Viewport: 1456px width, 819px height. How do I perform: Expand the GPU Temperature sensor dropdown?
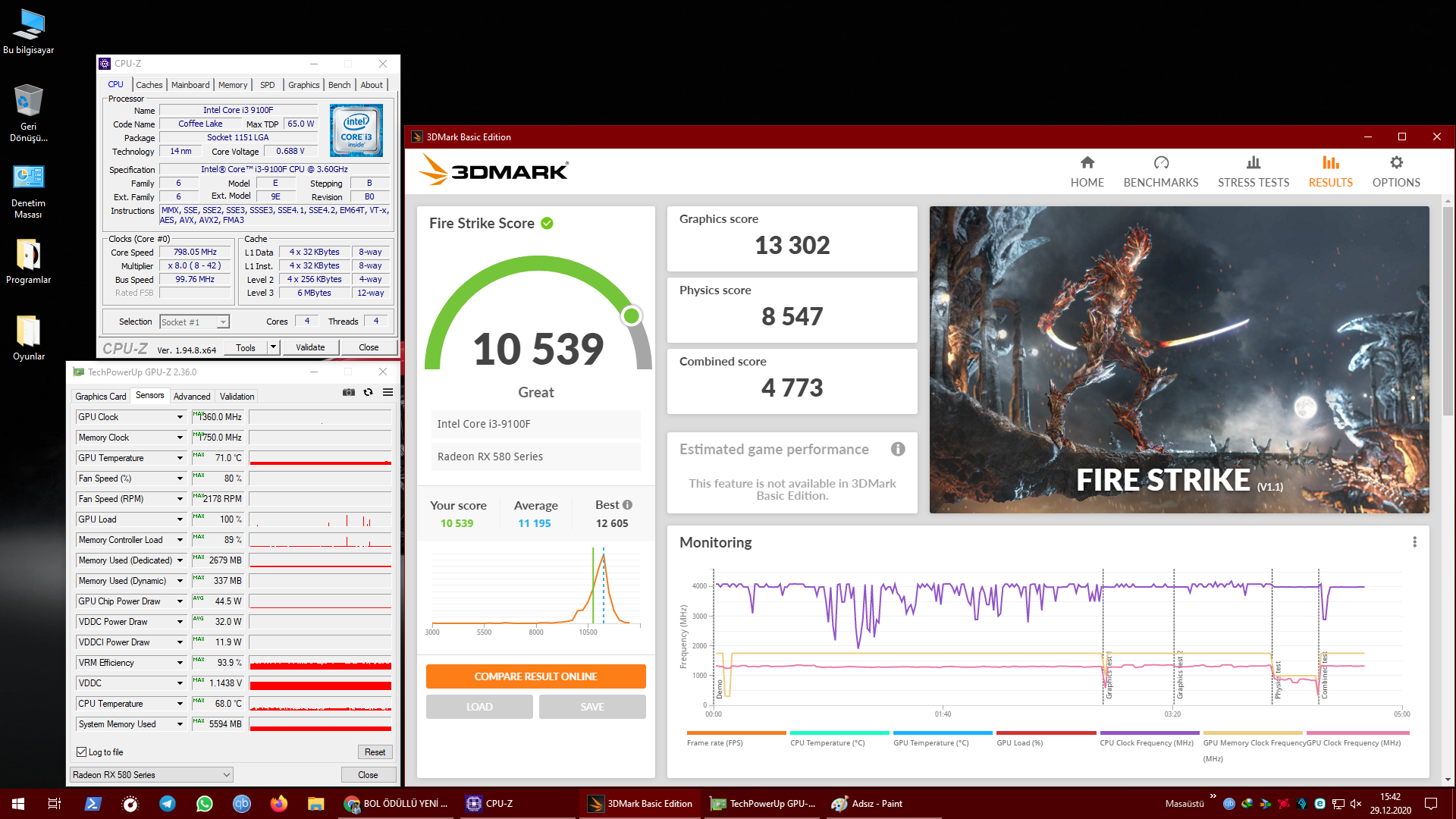180,458
